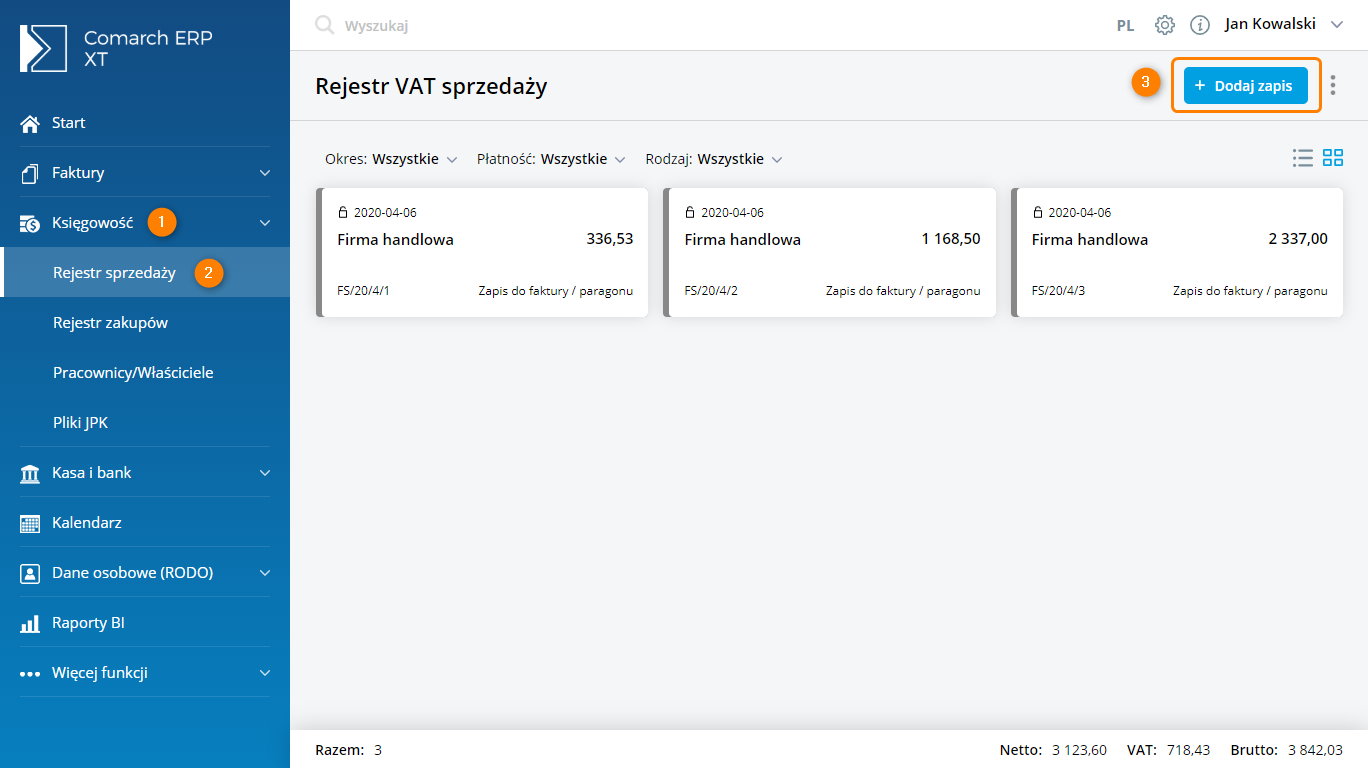Viewport: 1368px width, 768px height.
Task: Change language with the PL link
Action: pos(1125,26)
